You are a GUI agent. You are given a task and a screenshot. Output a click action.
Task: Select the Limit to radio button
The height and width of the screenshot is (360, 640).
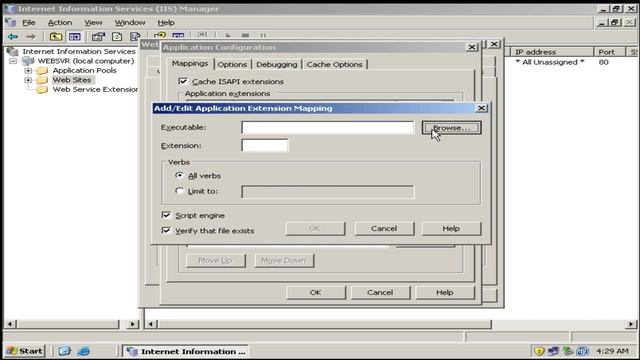(179, 191)
